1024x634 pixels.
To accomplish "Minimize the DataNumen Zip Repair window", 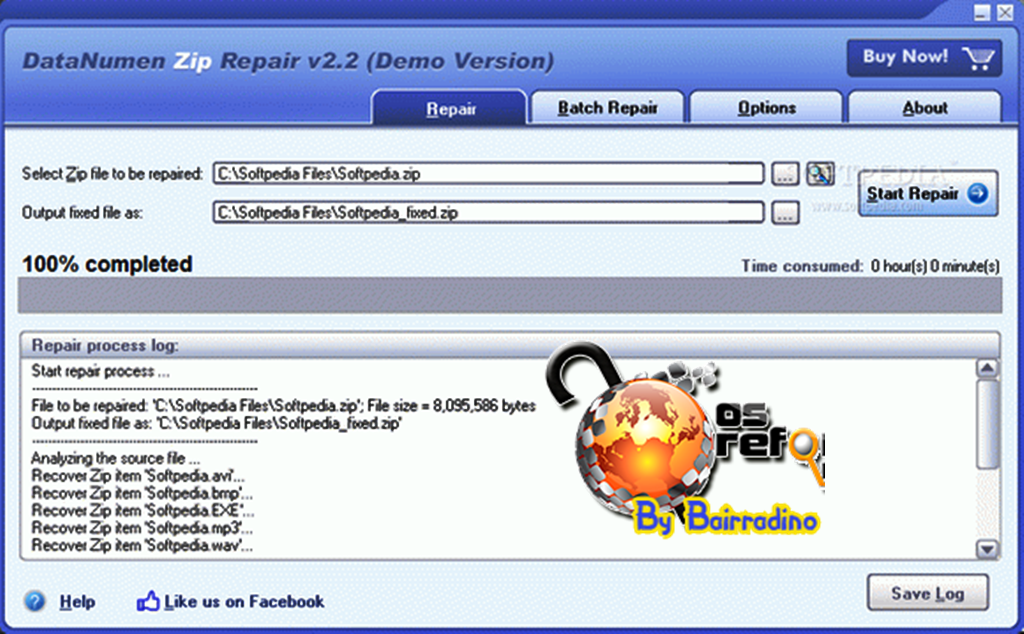I will tap(982, 12).
